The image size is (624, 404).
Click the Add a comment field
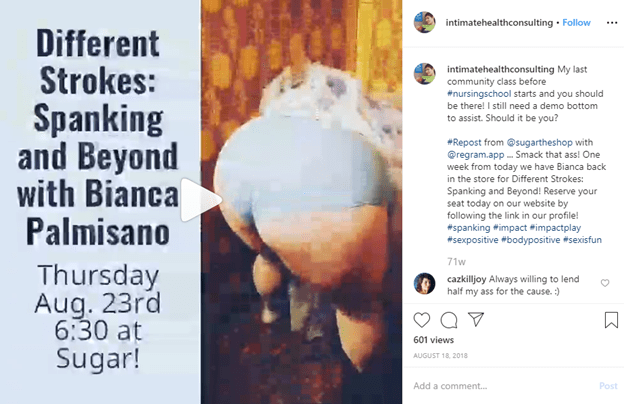(x=503, y=386)
